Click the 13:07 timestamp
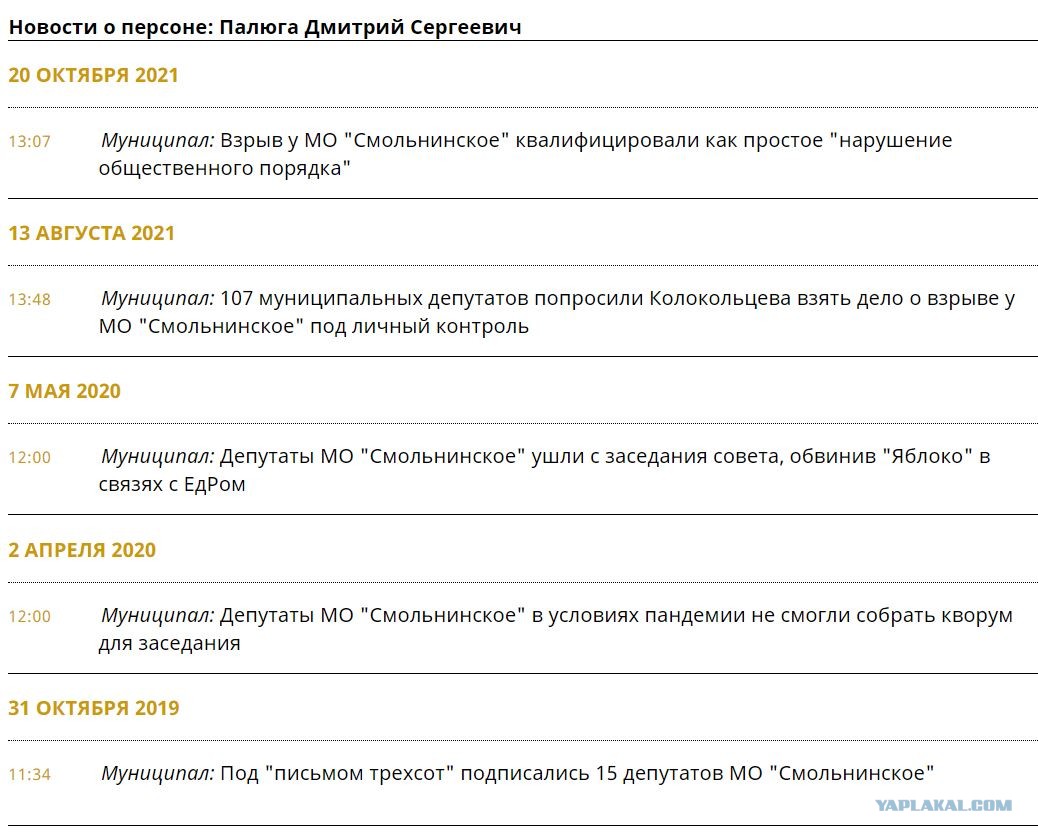The height and width of the screenshot is (835, 1038). (x=29, y=142)
